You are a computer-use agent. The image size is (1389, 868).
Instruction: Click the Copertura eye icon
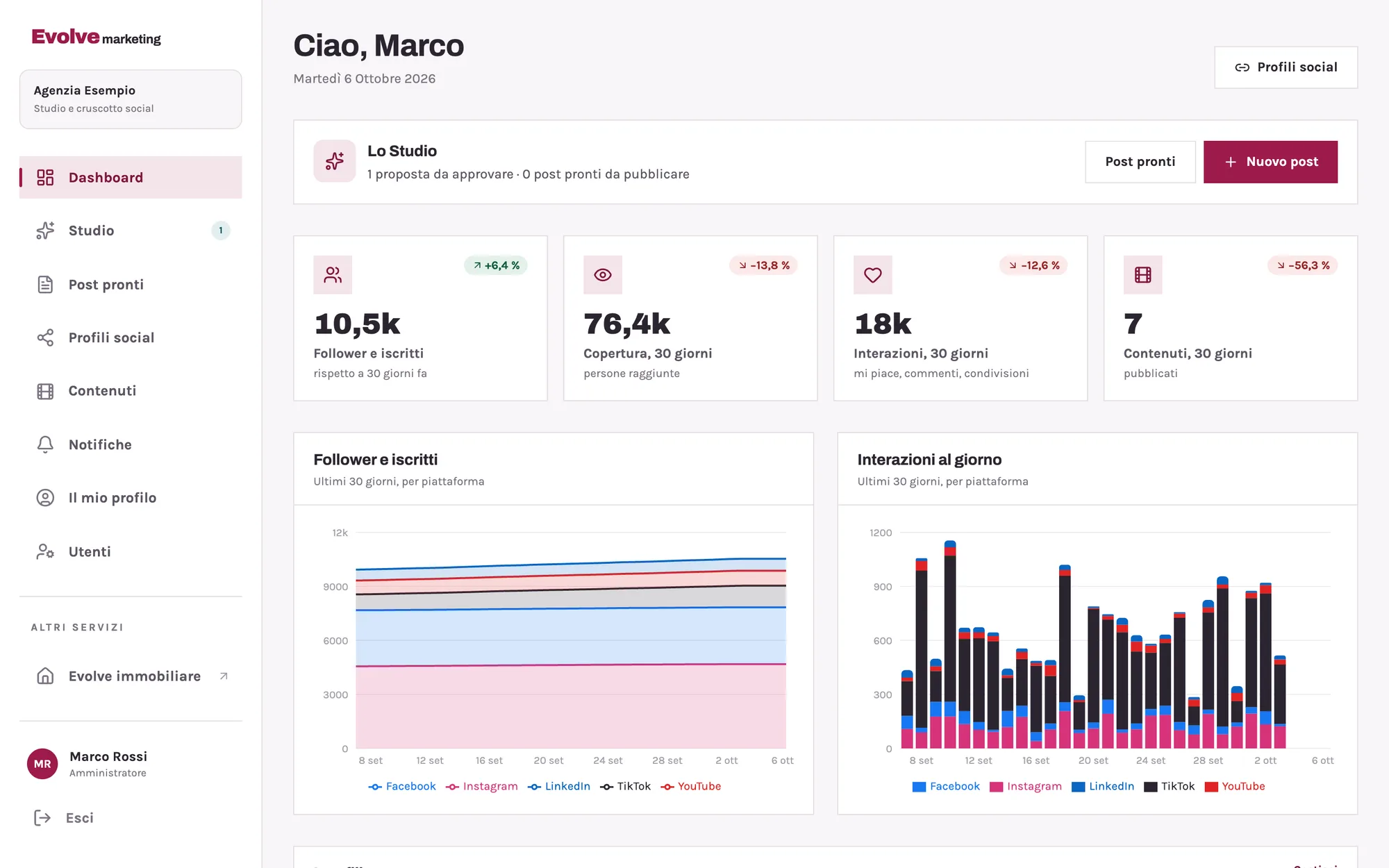603,275
